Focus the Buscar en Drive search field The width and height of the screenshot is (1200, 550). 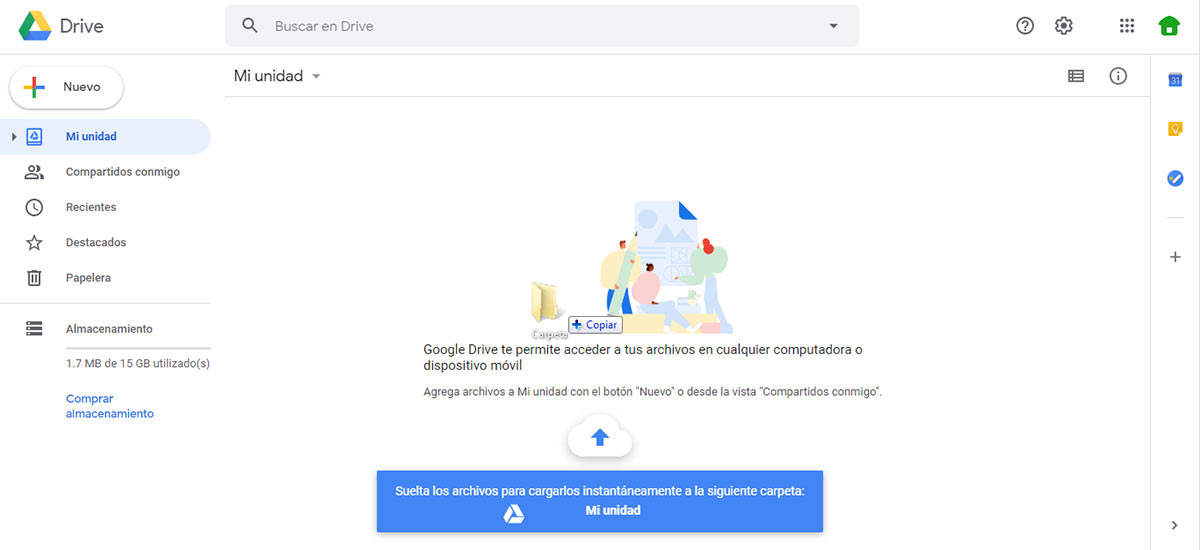tap(541, 26)
